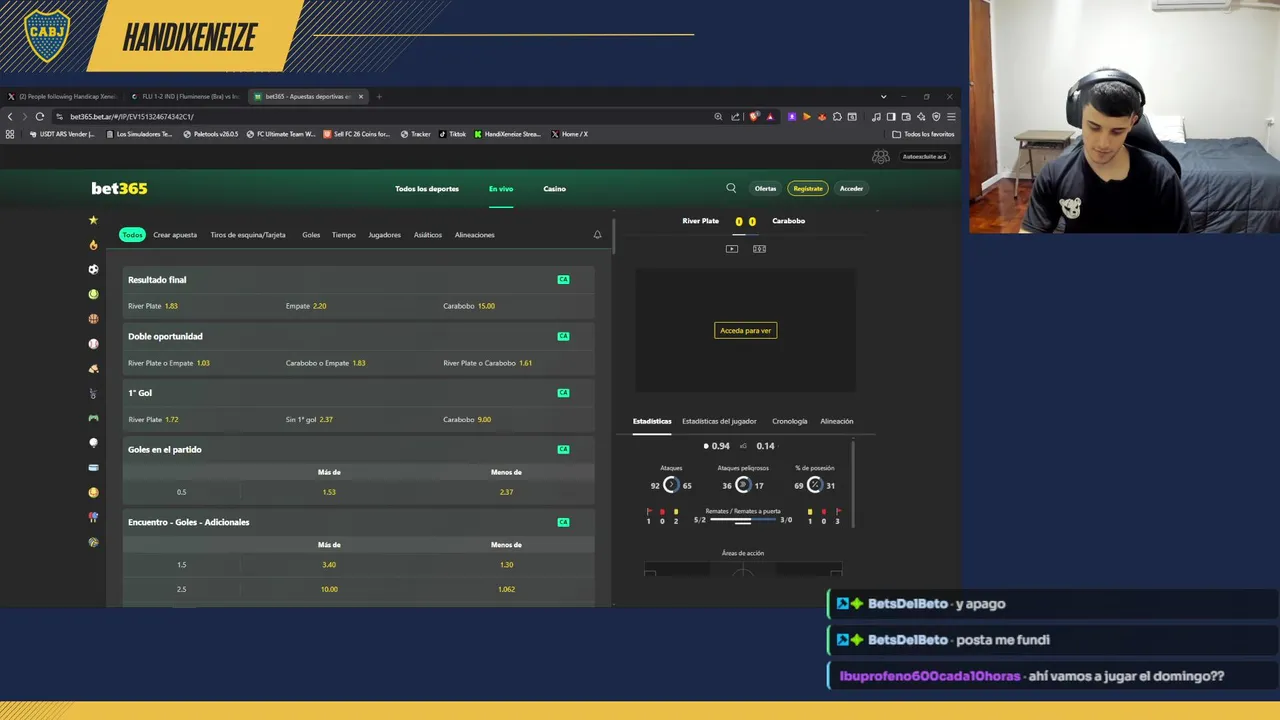This screenshot has width=1280, height=720.
Task: Open the live video stream icon
Action: (732, 249)
